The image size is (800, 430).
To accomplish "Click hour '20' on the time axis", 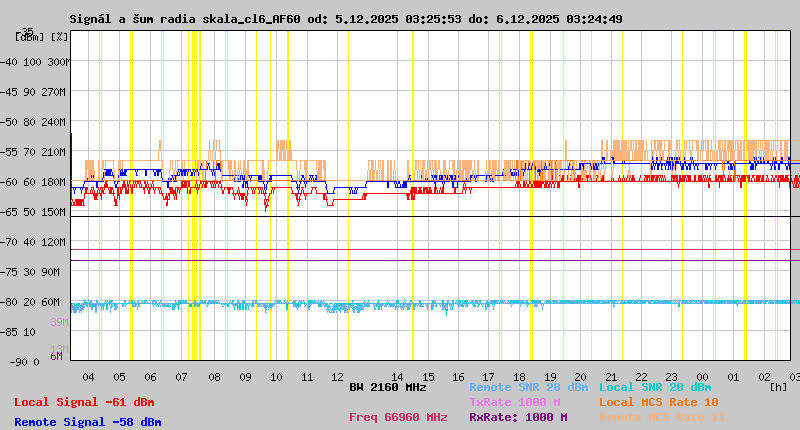I will coord(580,377).
